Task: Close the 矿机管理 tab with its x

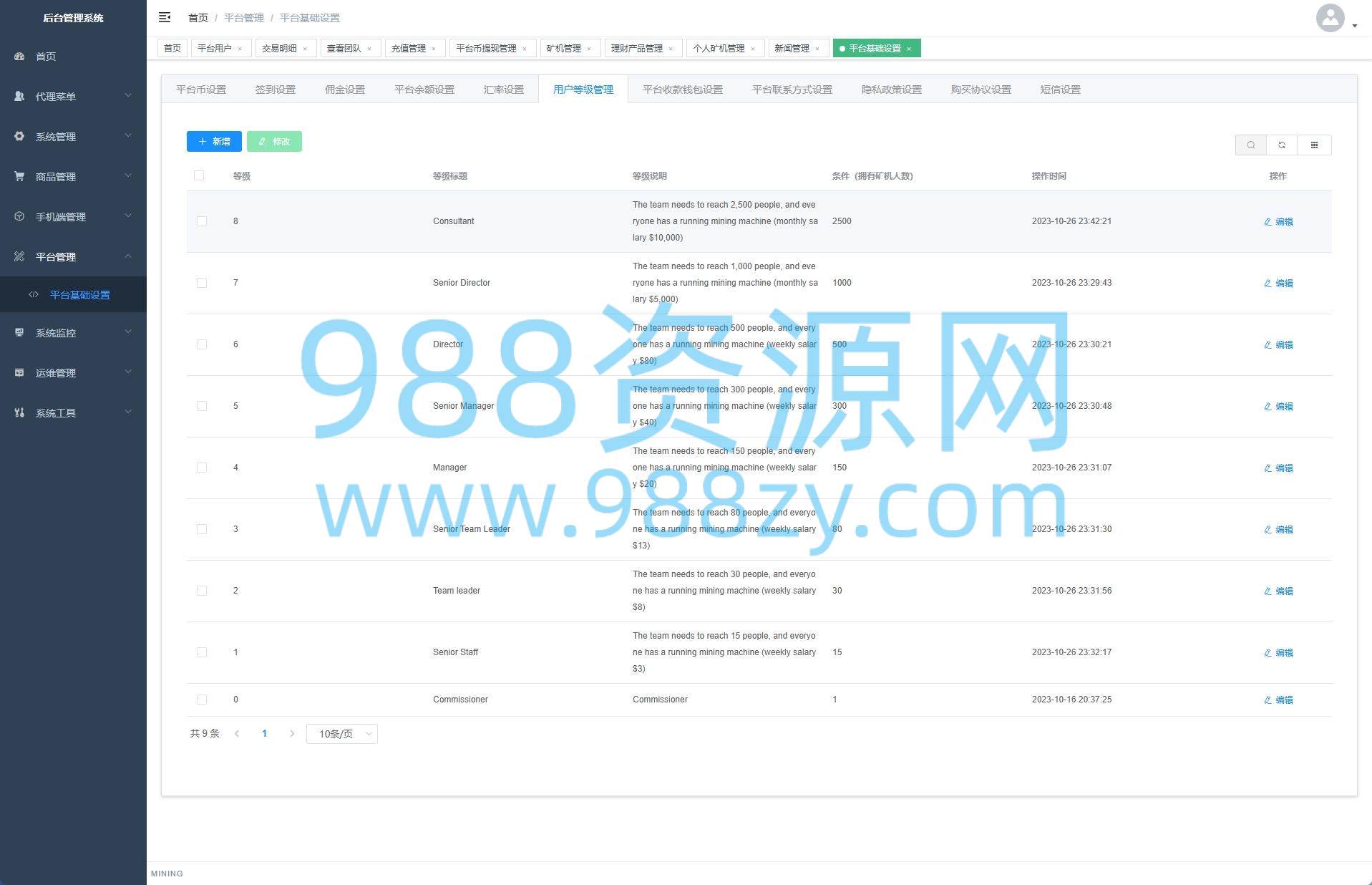Action: pyautogui.click(x=589, y=49)
